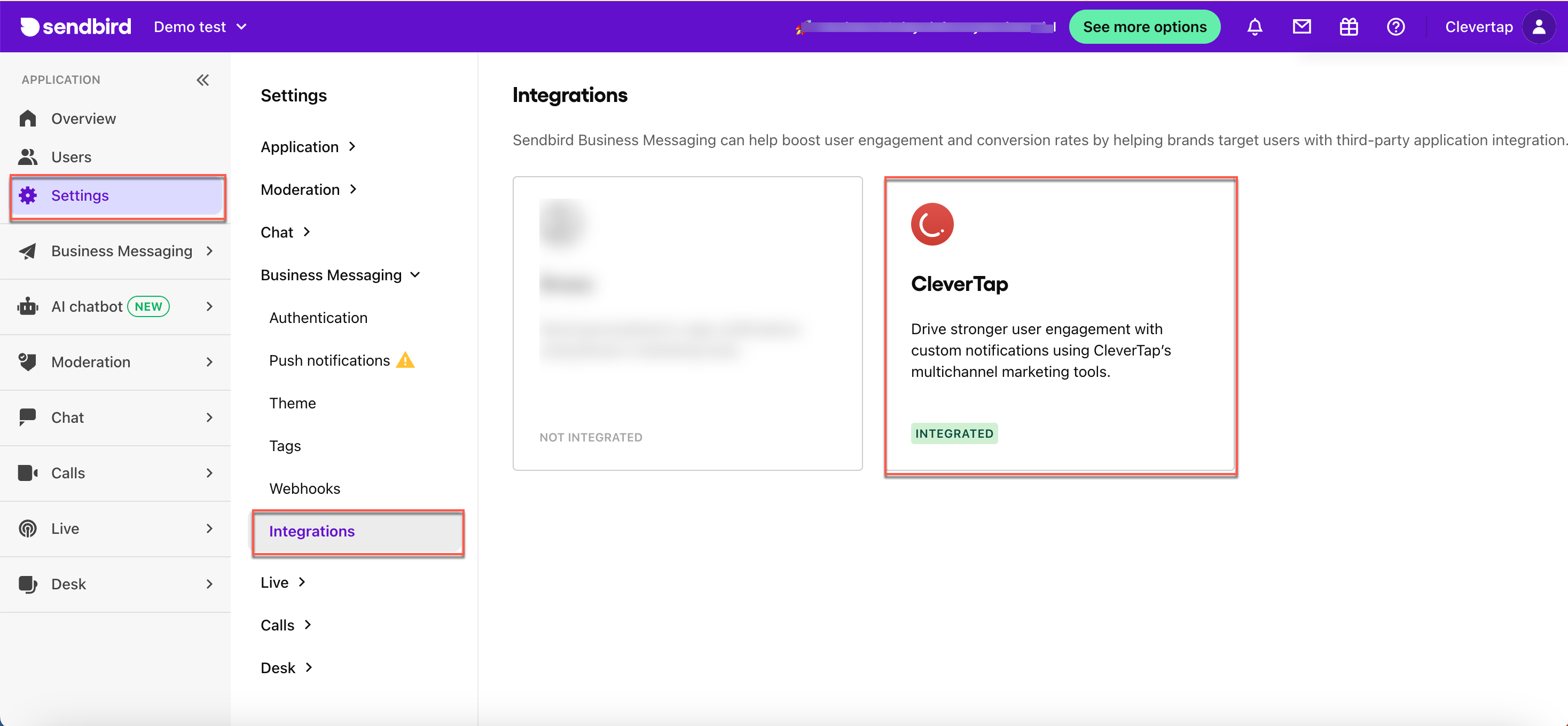
Task: Go to the Overview page
Action: [x=116, y=118]
